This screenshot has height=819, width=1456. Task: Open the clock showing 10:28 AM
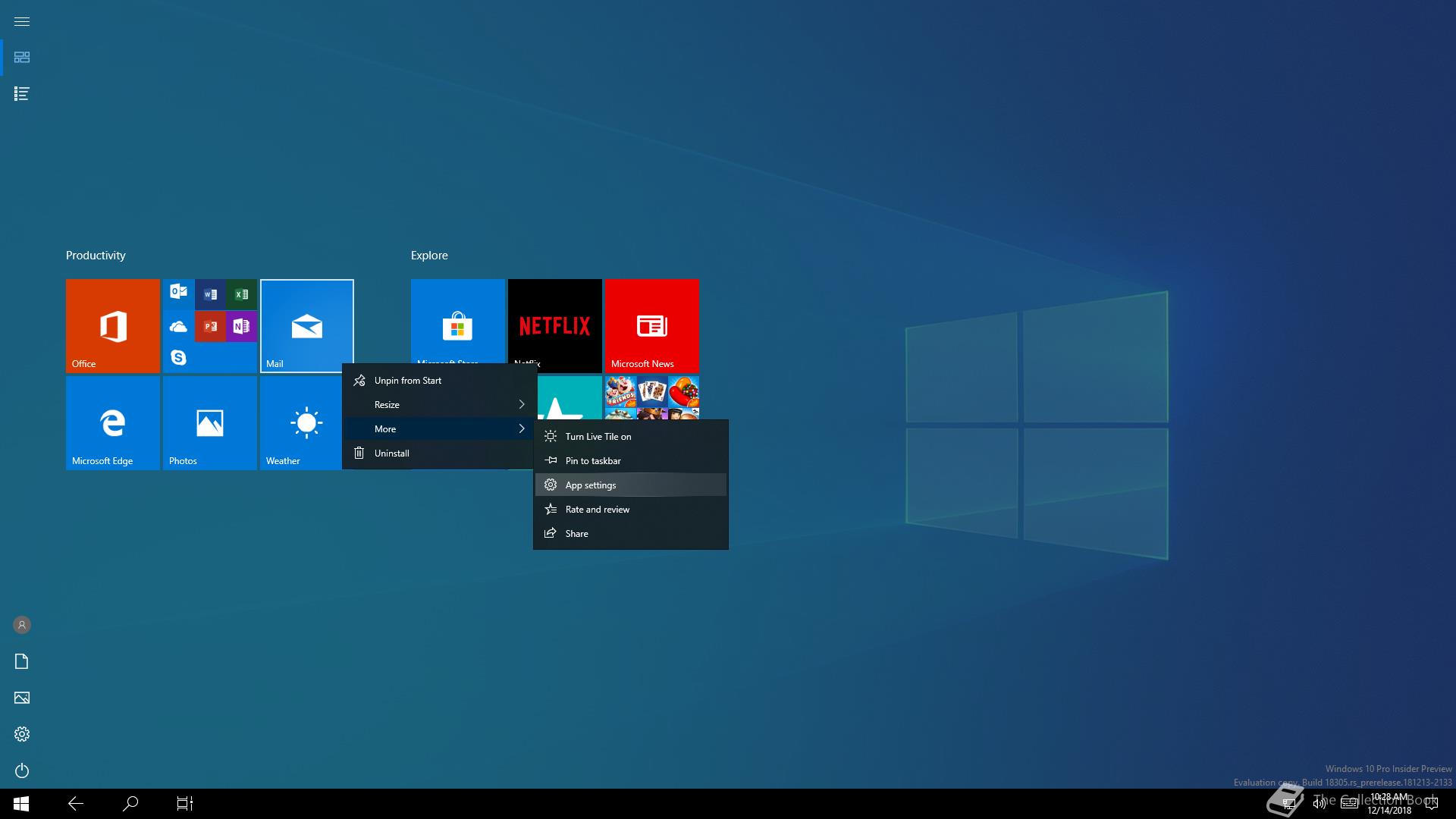point(1389,804)
